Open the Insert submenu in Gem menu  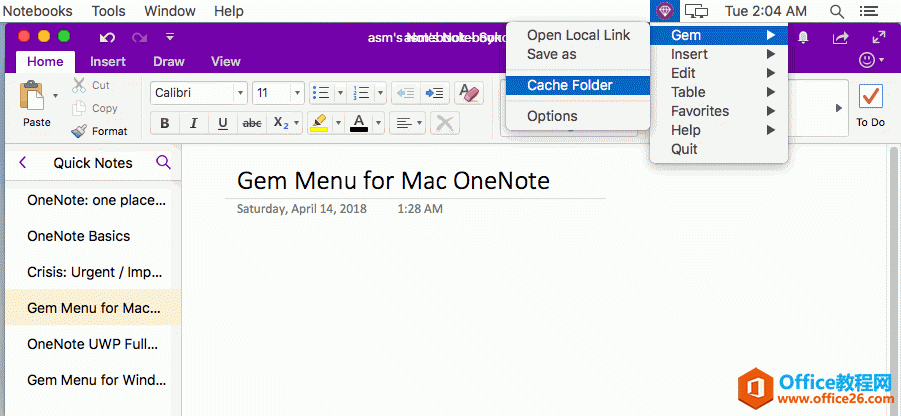click(719, 54)
